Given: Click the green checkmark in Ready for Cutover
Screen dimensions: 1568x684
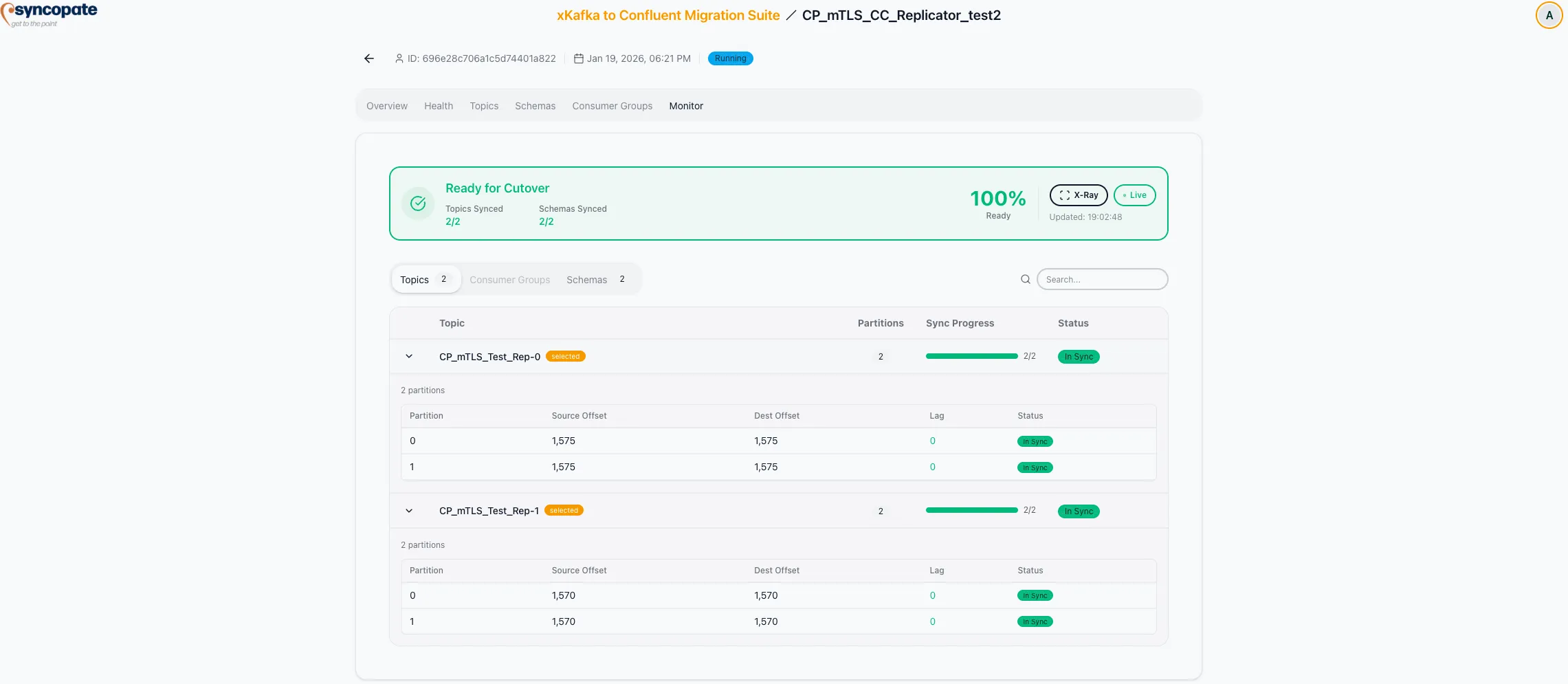Looking at the screenshot, I should [418, 203].
